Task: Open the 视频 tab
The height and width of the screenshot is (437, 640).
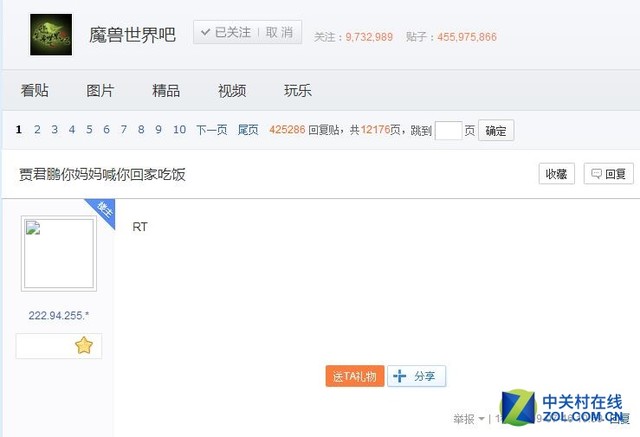Action: point(232,91)
